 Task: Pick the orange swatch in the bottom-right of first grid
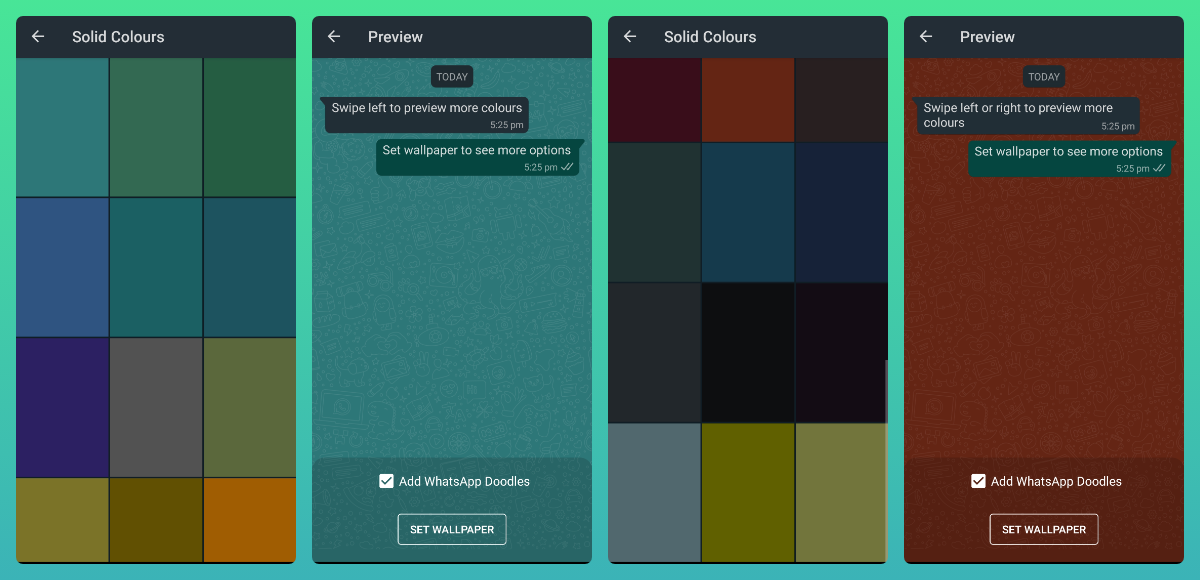tap(249, 519)
